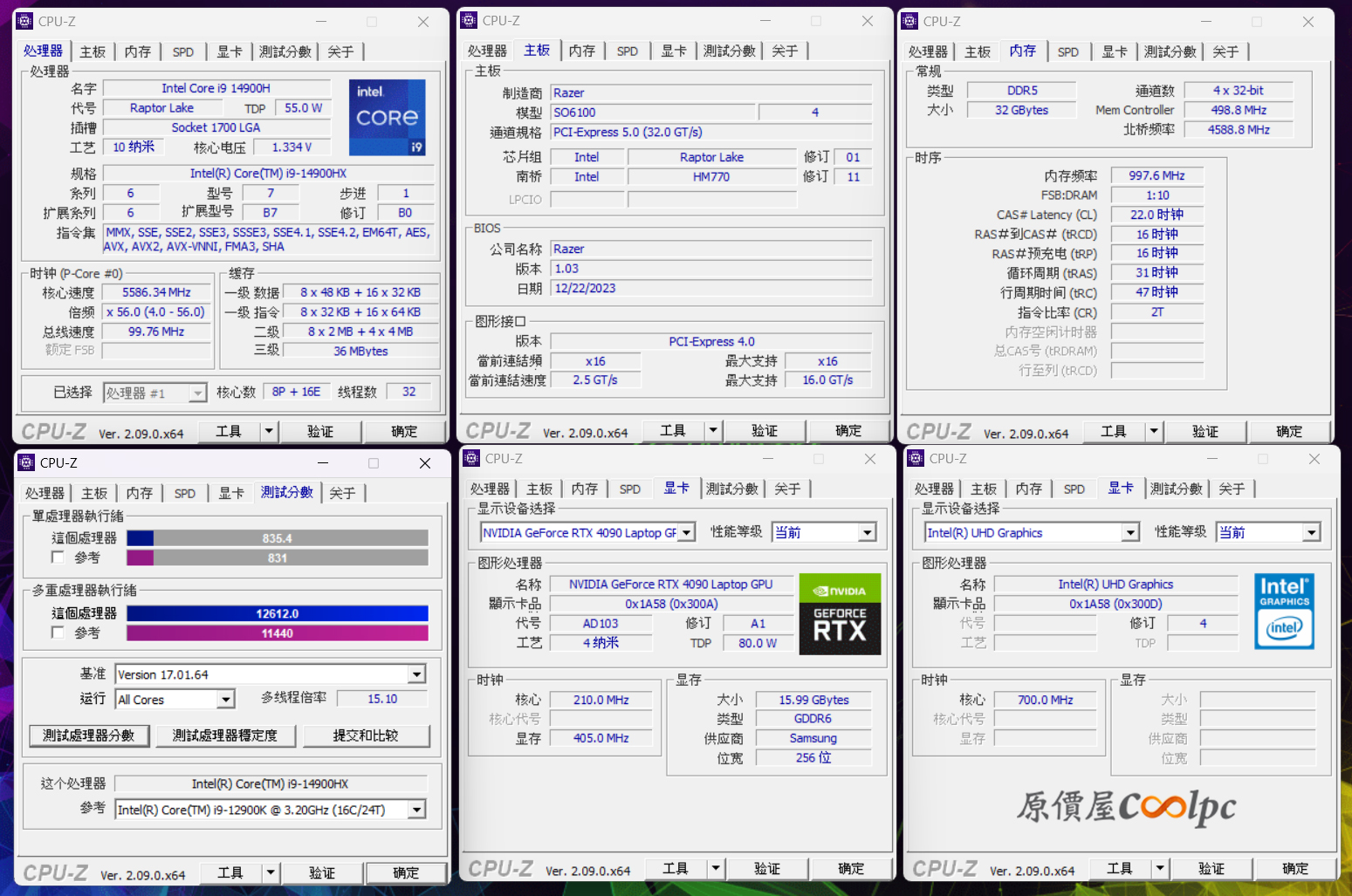This screenshot has height=896, width=1352.
Task: Open Intel(R) UHD Graphics device dropdown
Action: [x=1130, y=532]
